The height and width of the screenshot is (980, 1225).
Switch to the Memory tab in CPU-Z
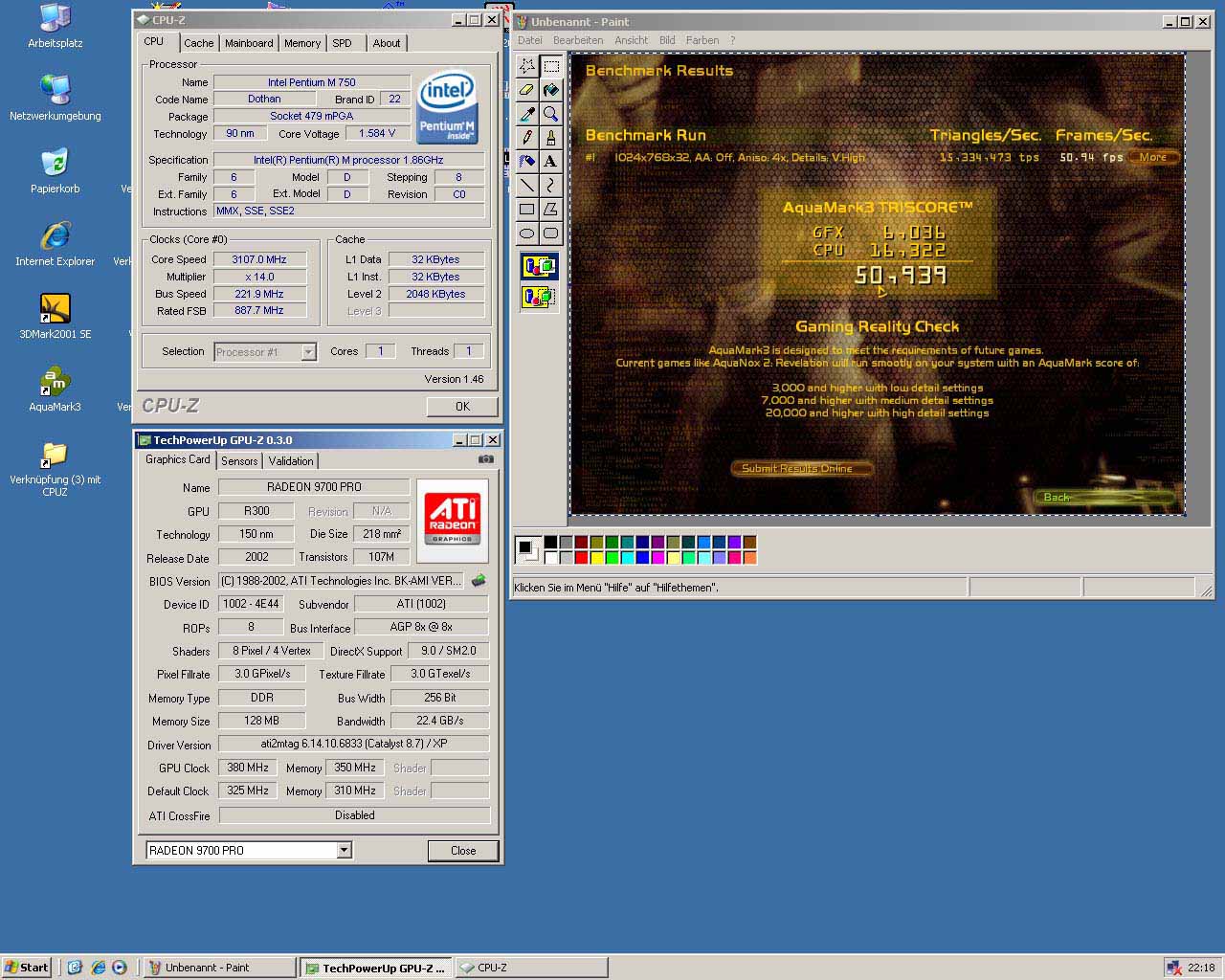click(302, 43)
